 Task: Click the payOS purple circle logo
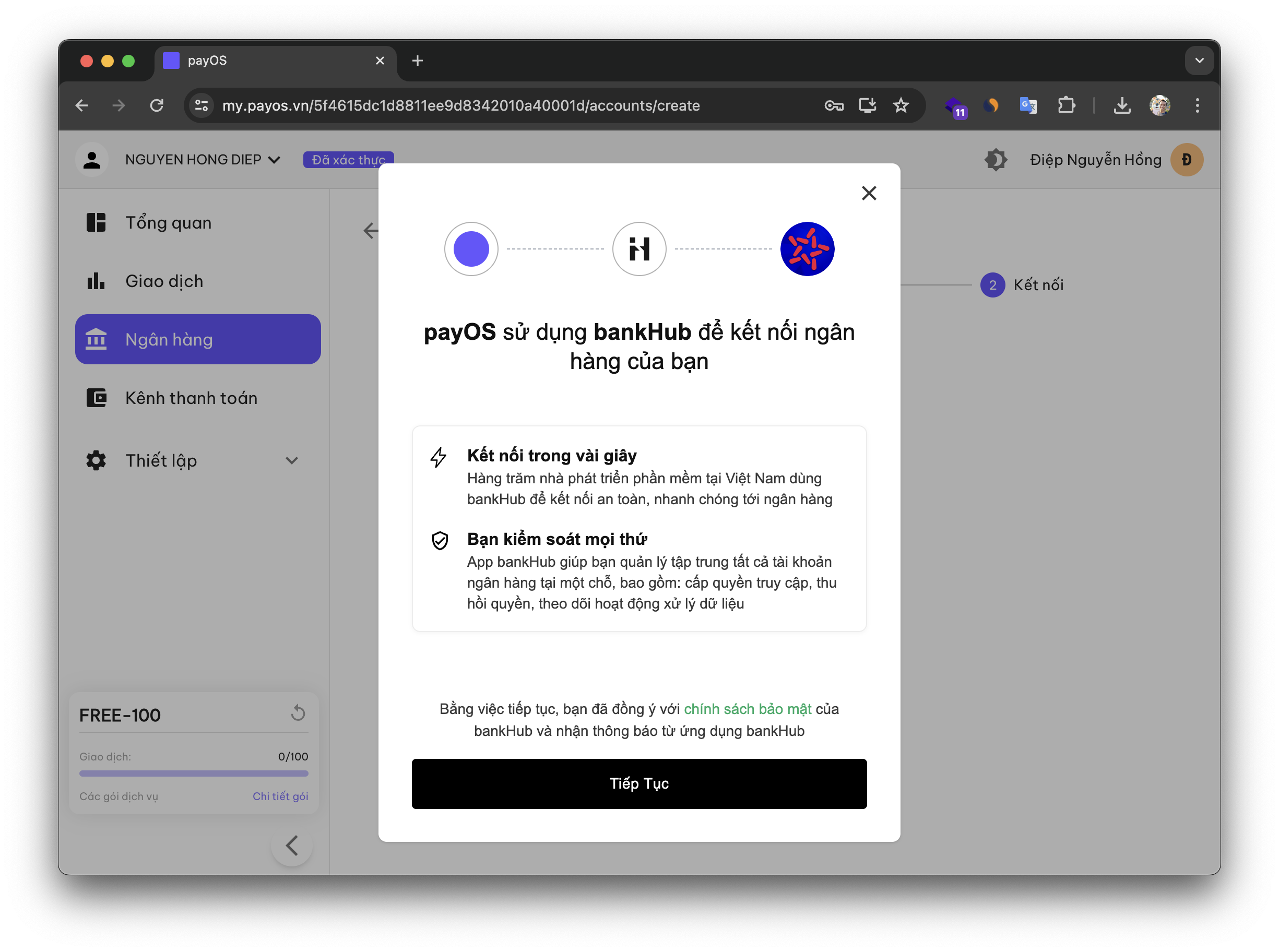point(471,249)
